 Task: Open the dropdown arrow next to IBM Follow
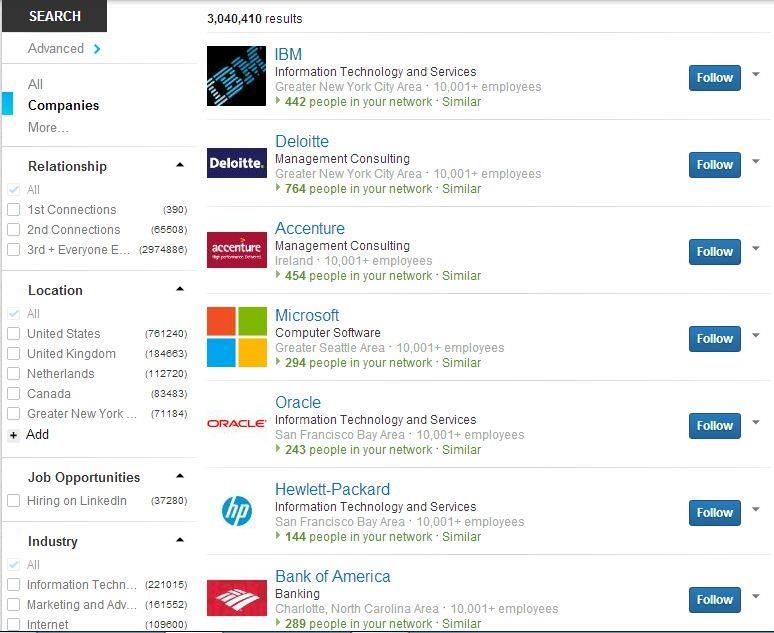(x=756, y=75)
